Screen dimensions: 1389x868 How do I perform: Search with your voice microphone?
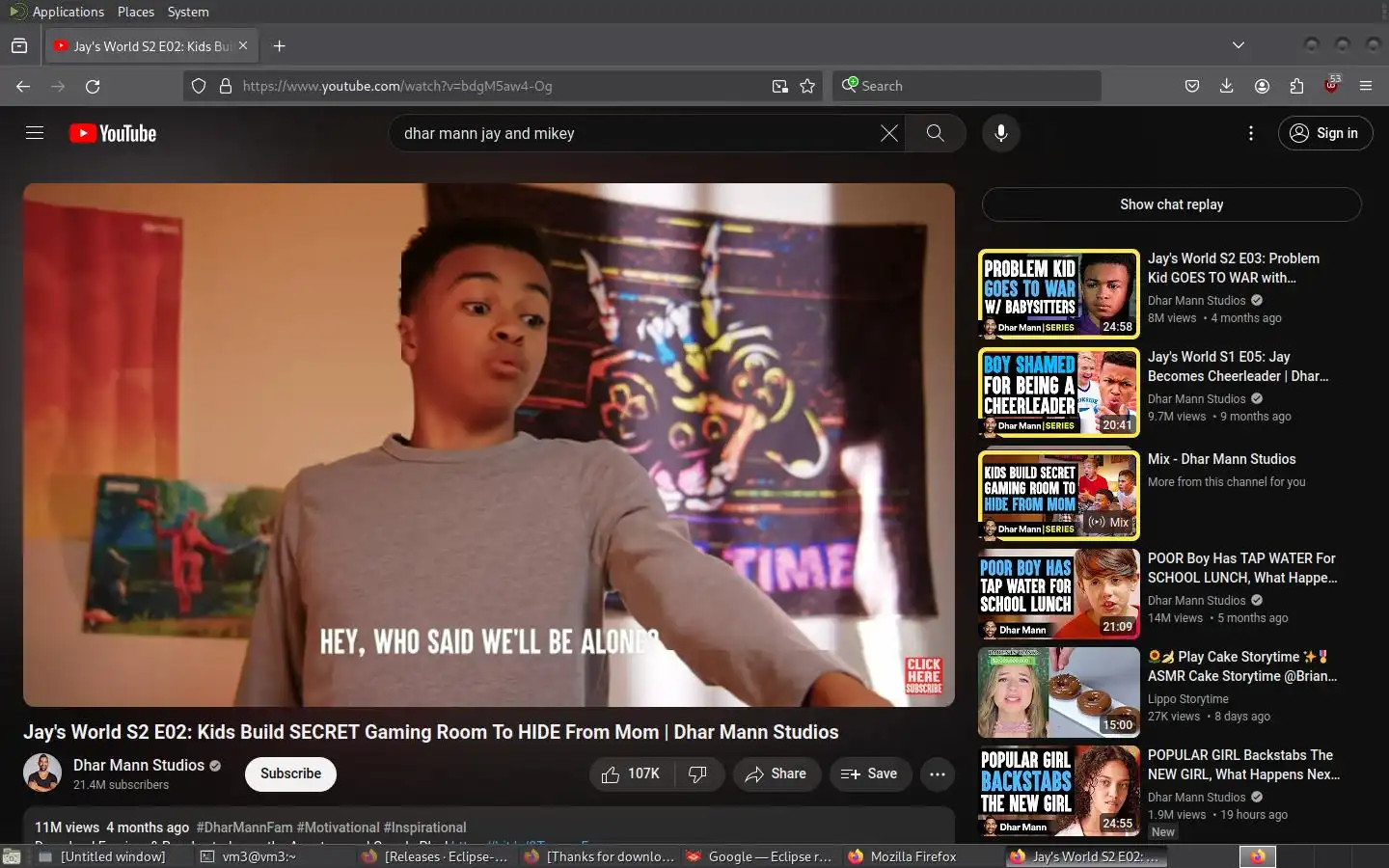1001,133
